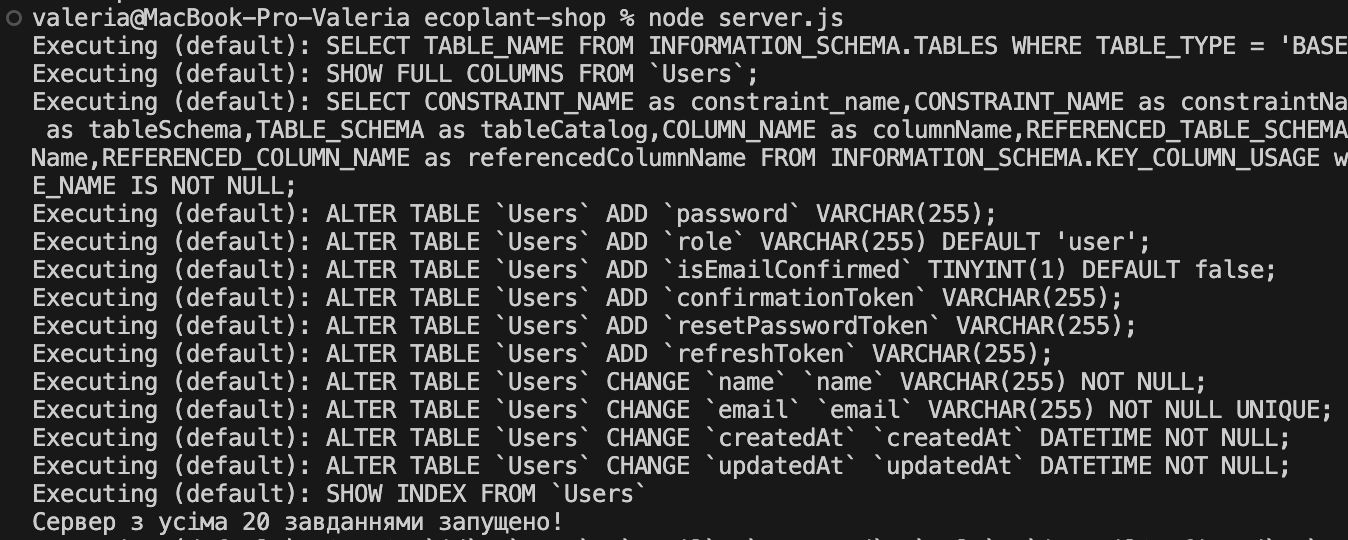
Task: Click the CHANGE `name` NOT NULL line
Action: pyautogui.click(x=620, y=382)
